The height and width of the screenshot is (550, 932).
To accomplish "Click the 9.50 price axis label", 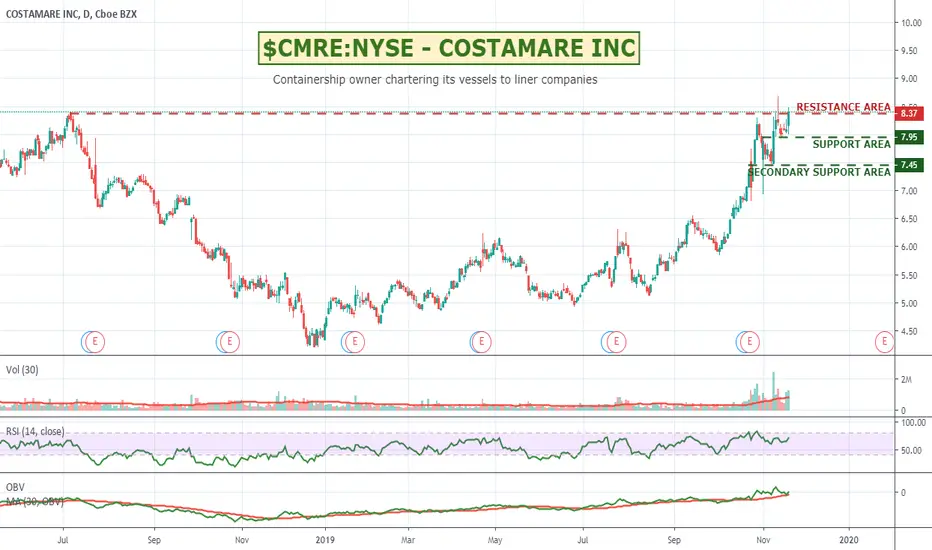I will point(909,51).
